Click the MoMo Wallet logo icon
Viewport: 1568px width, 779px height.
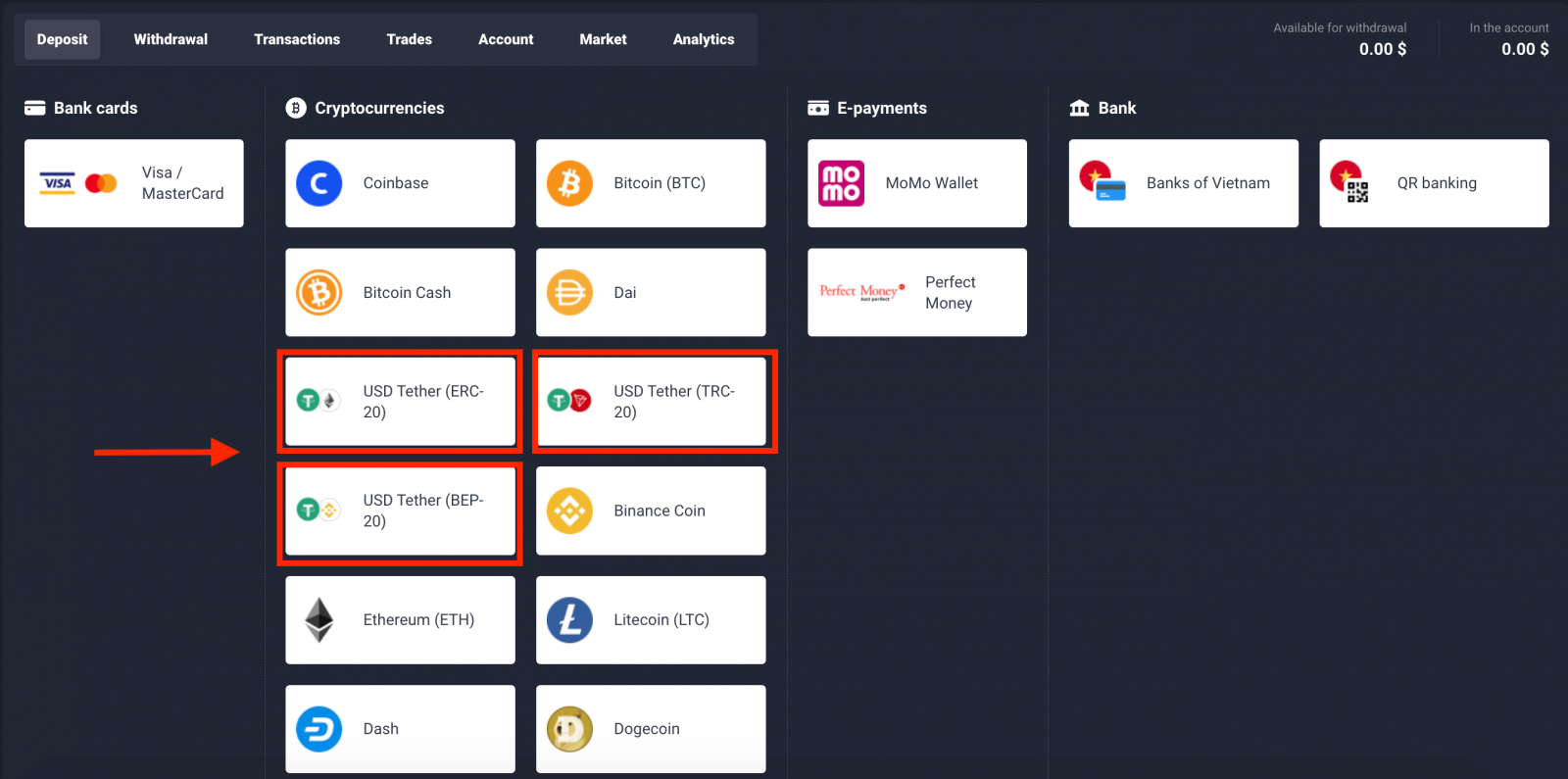[842, 183]
